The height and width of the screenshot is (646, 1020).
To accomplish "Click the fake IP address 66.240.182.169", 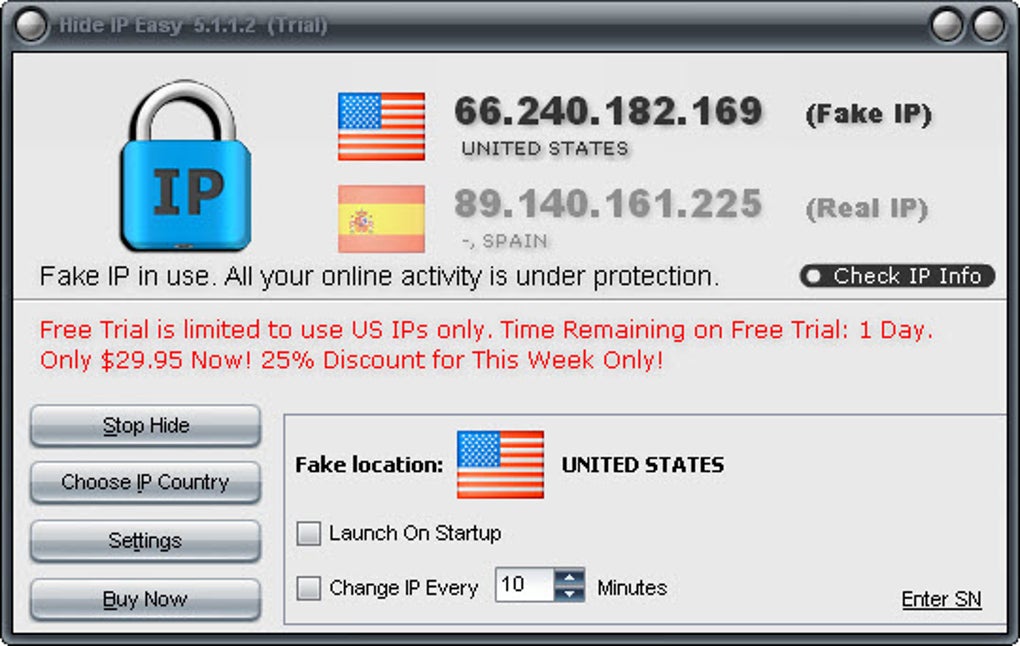I will click(x=608, y=111).
